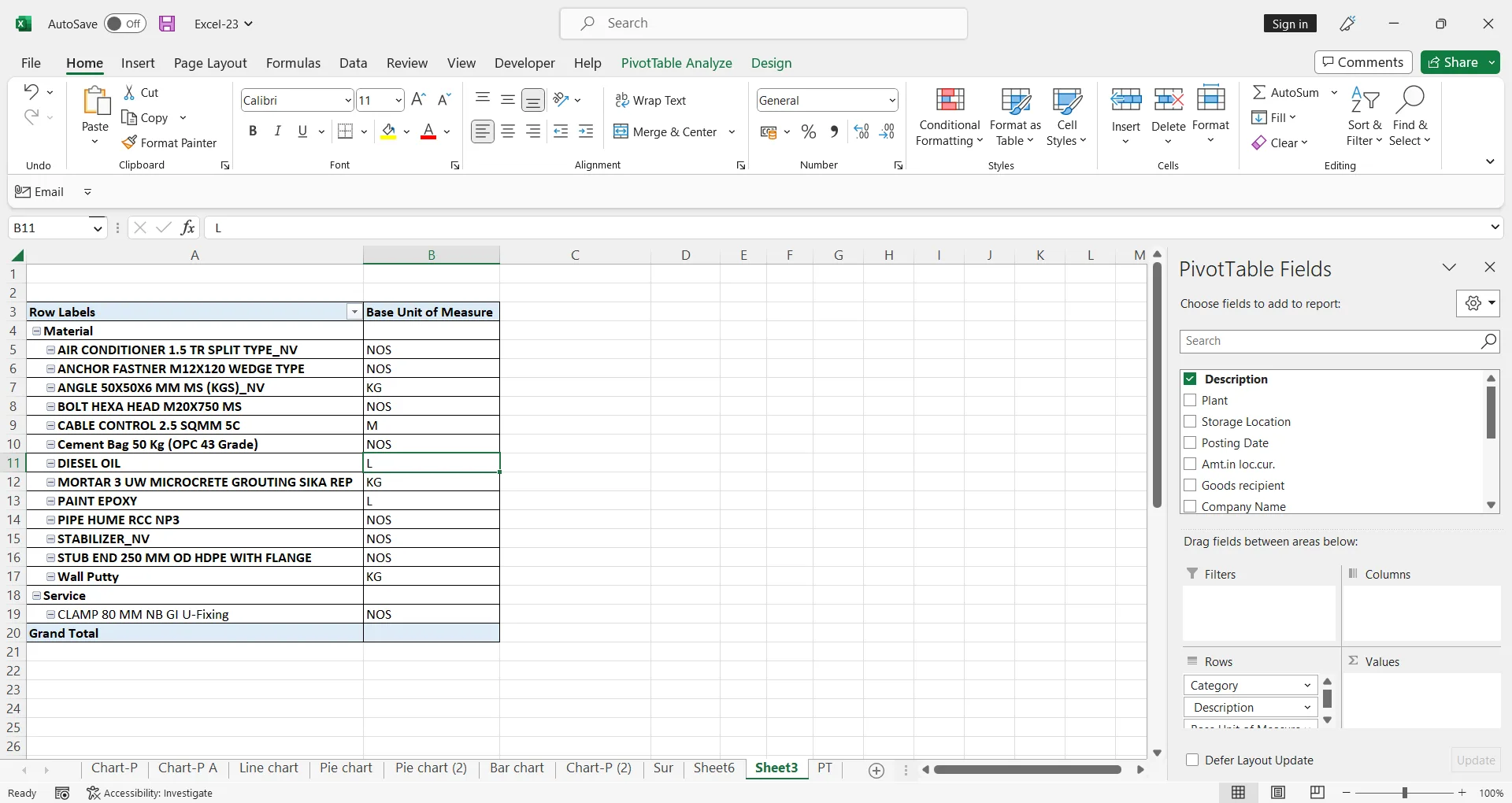The height and width of the screenshot is (803, 1512).
Task: Click Increase Decimal icon
Action: pos(862,131)
